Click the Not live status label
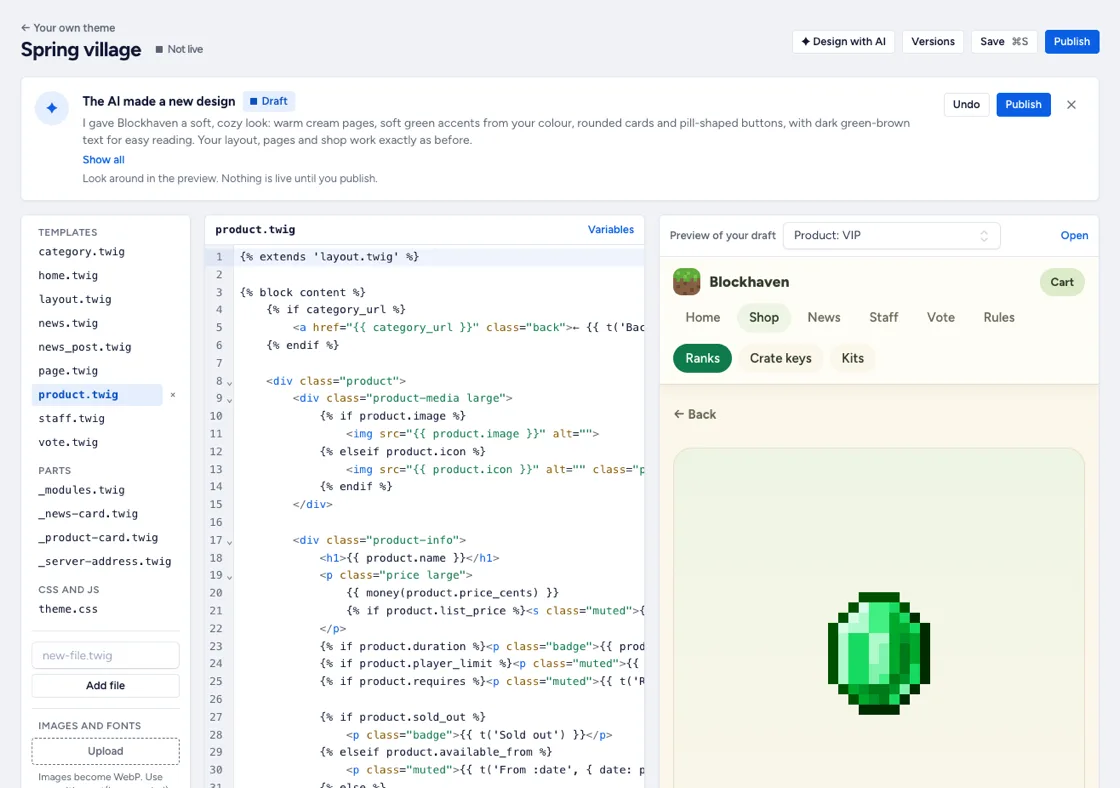The width and height of the screenshot is (1120, 788). (179, 49)
